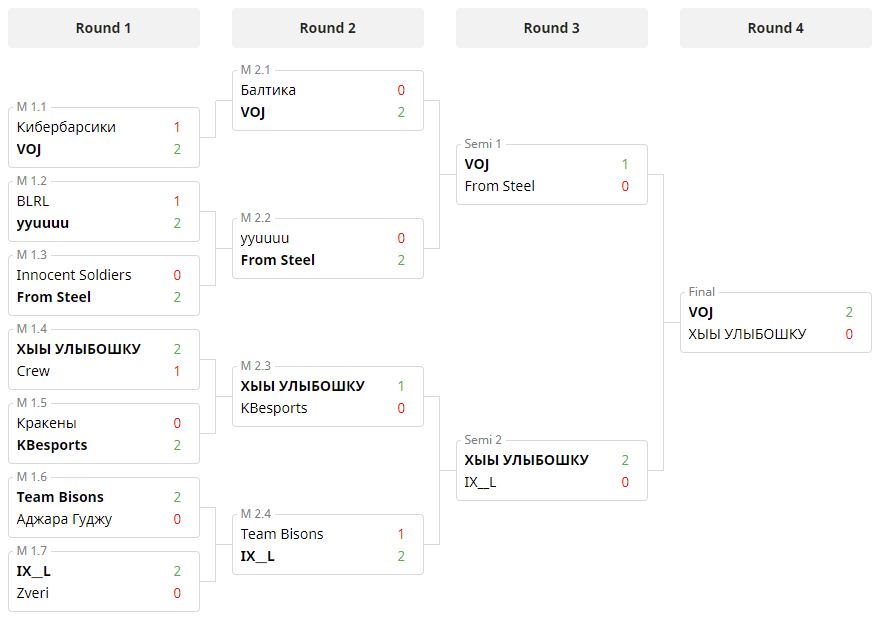Click the Round 4 column header
The width and height of the screenshot is (882, 629).
[776, 28]
